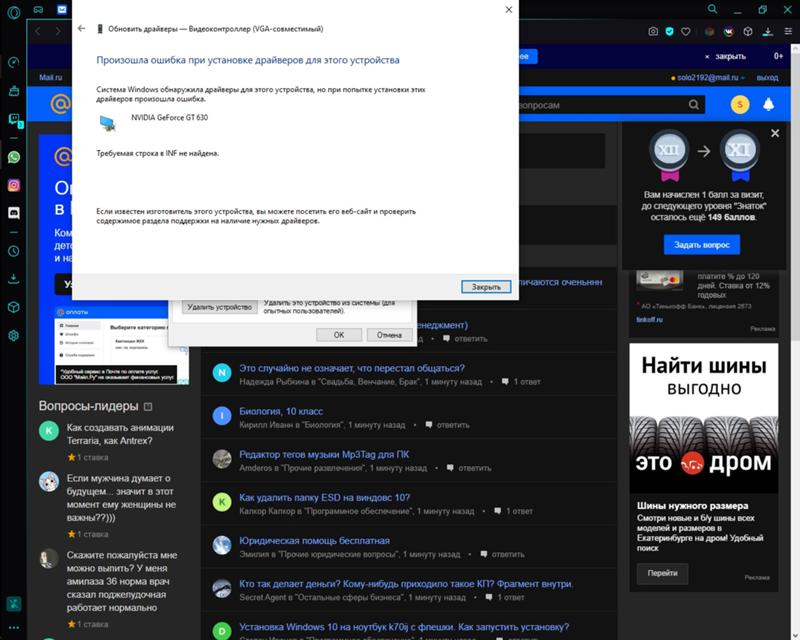
Task: Open Downloads icon in sidebar
Action: tap(14, 279)
